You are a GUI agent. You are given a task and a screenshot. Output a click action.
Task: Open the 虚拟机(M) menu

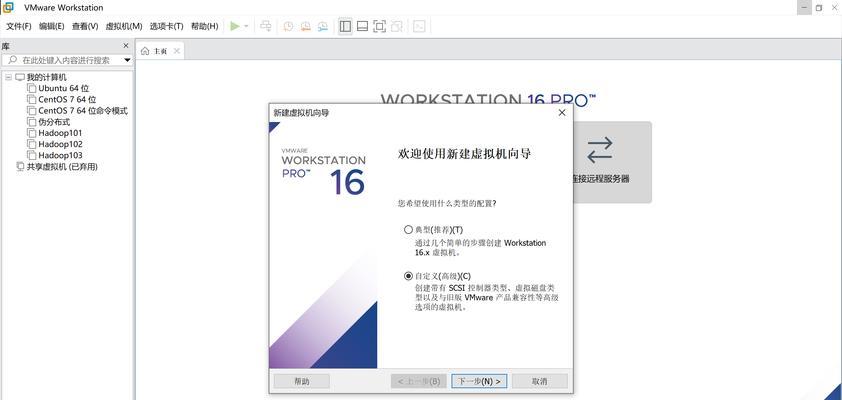pos(124,26)
